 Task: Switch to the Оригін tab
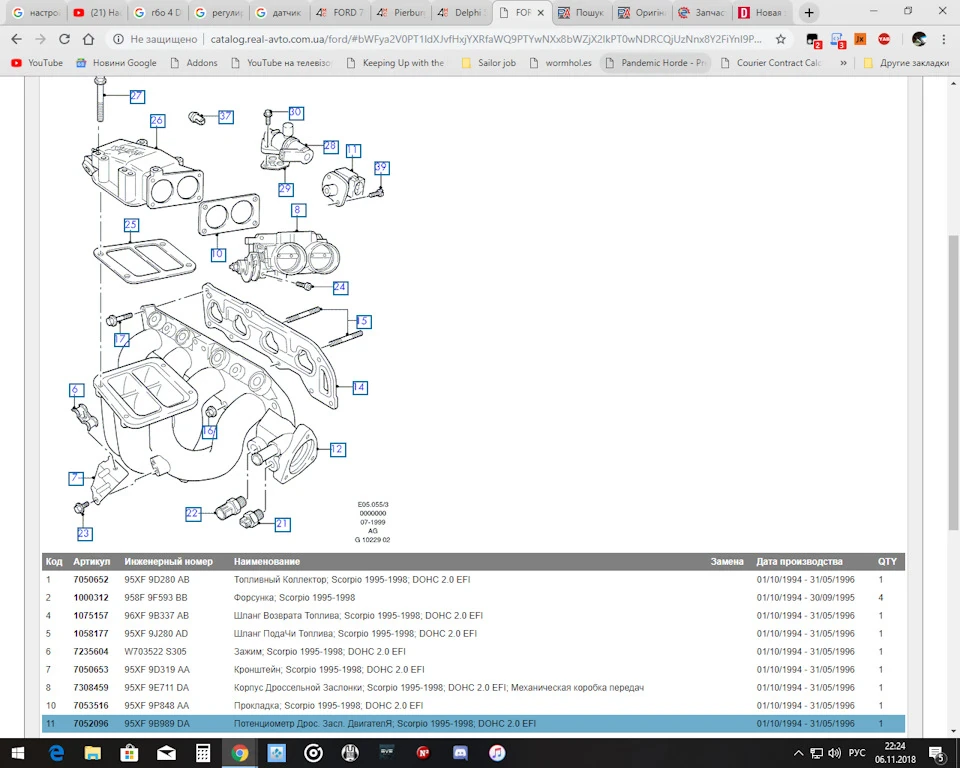[x=642, y=13]
